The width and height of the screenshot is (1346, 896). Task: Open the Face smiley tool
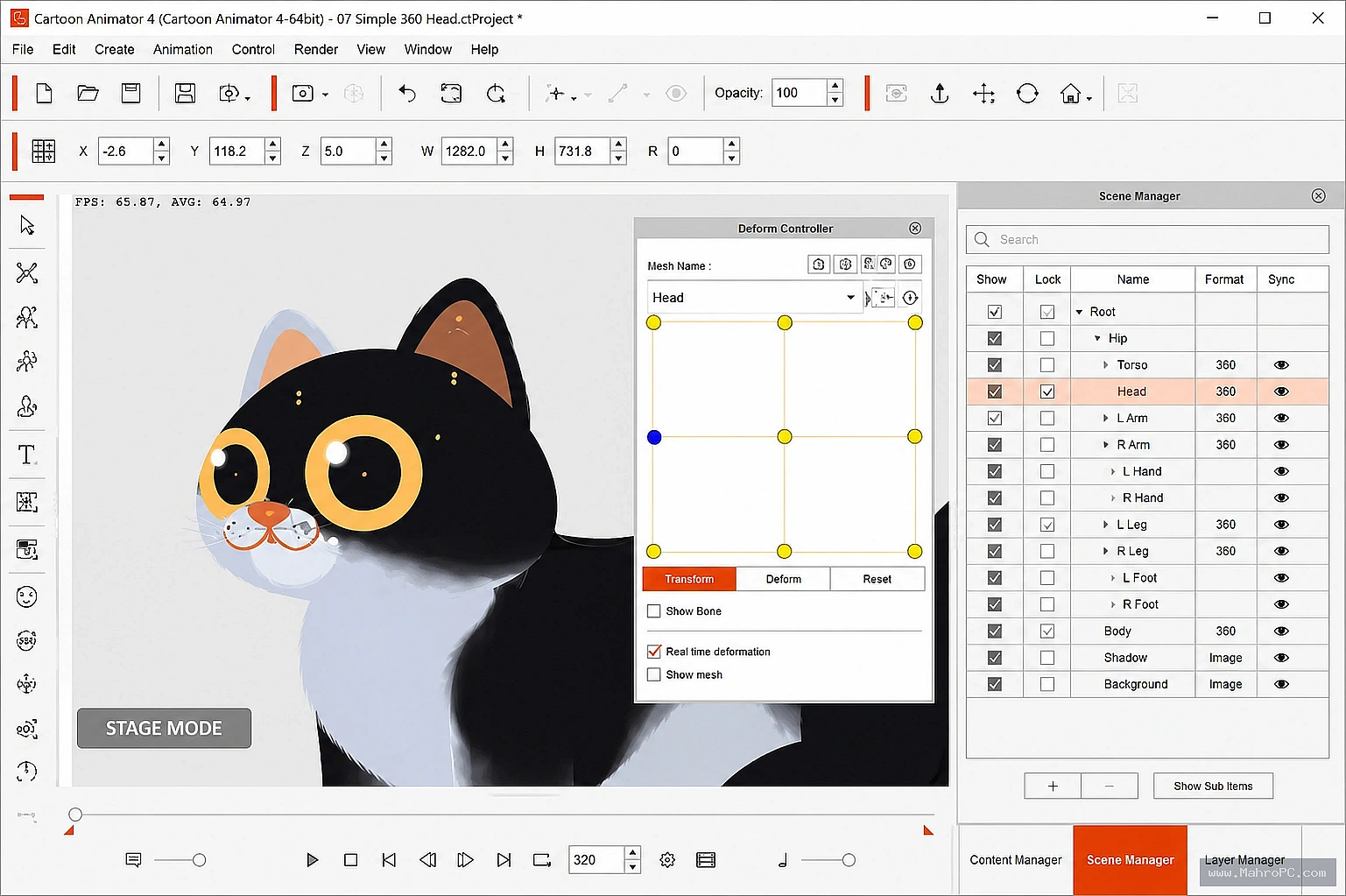click(27, 597)
